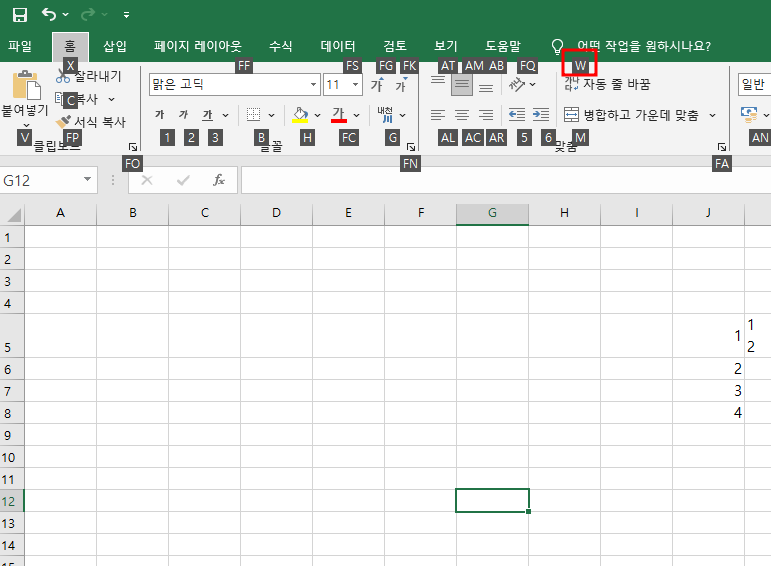Open the fill color dropdown arrow
Screen dimensions: 771x566
click(317, 116)
